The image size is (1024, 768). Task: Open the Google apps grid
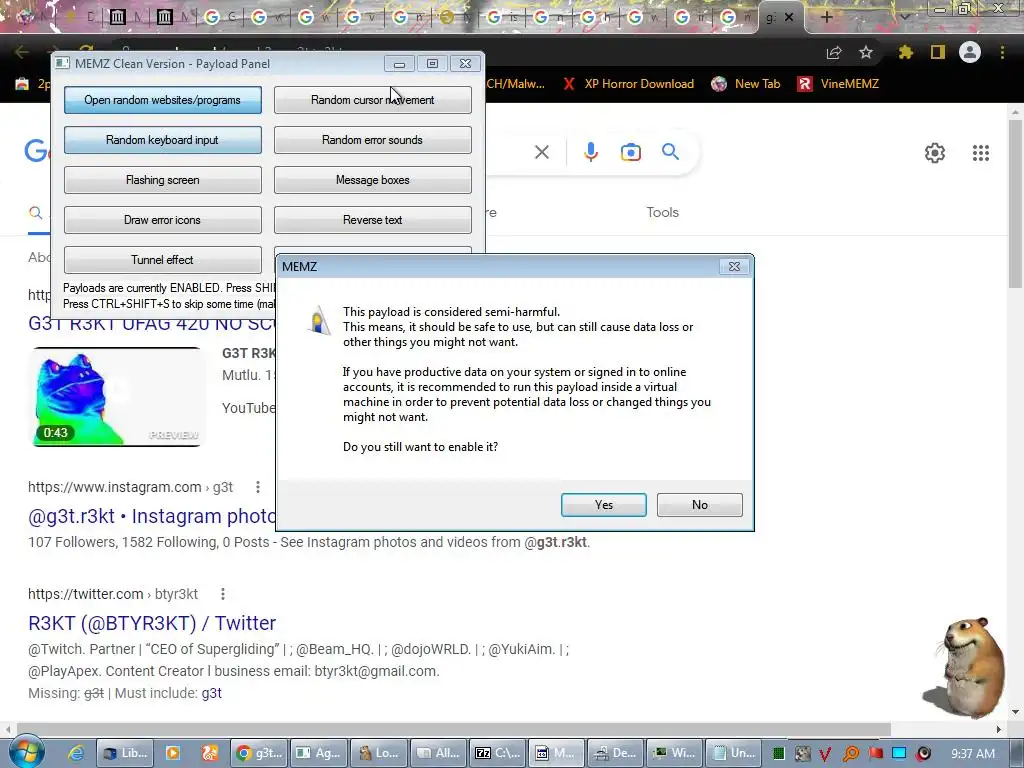tap(980, 153)
